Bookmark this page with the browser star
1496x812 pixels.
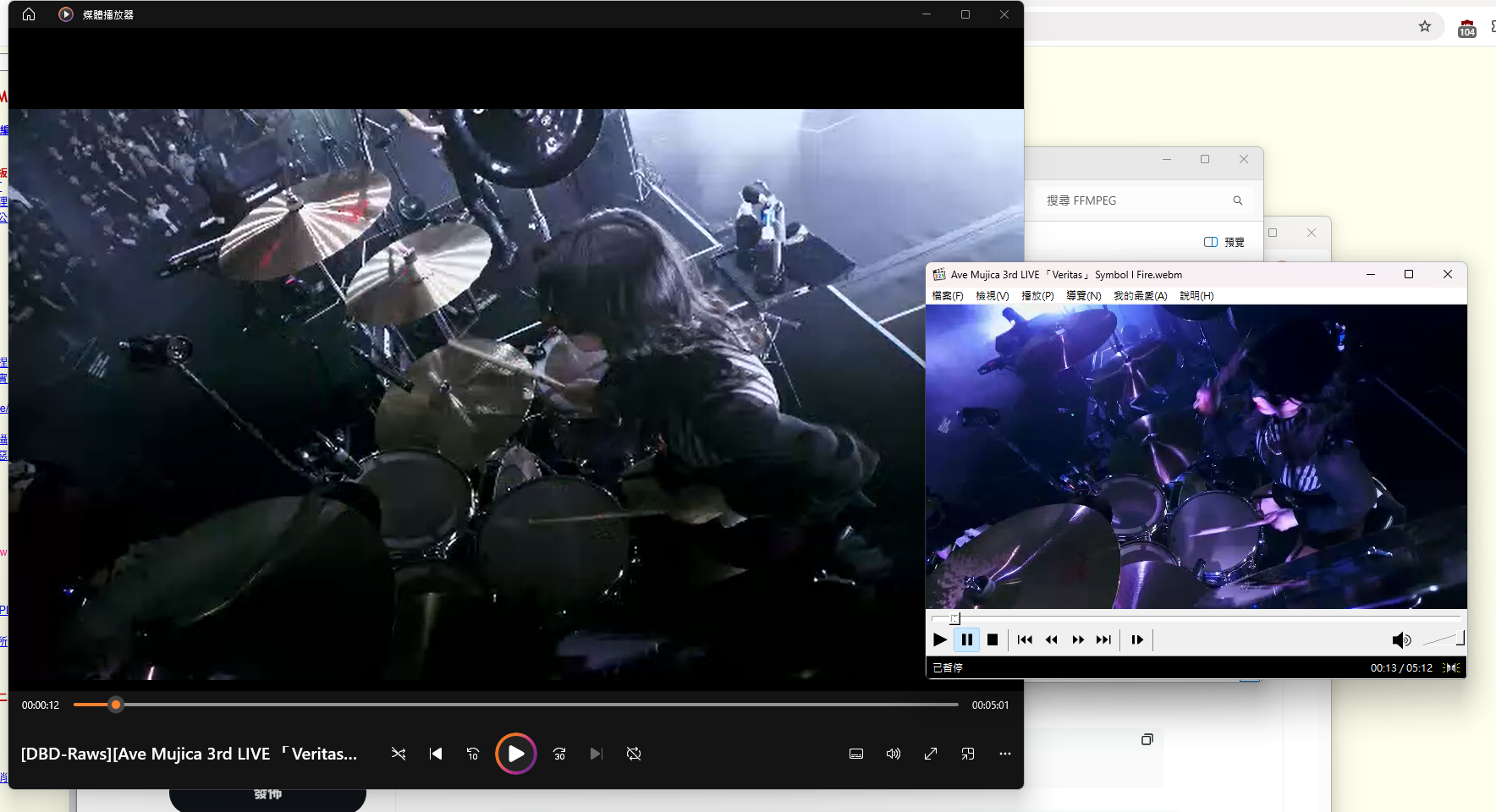click(1425, 26)
